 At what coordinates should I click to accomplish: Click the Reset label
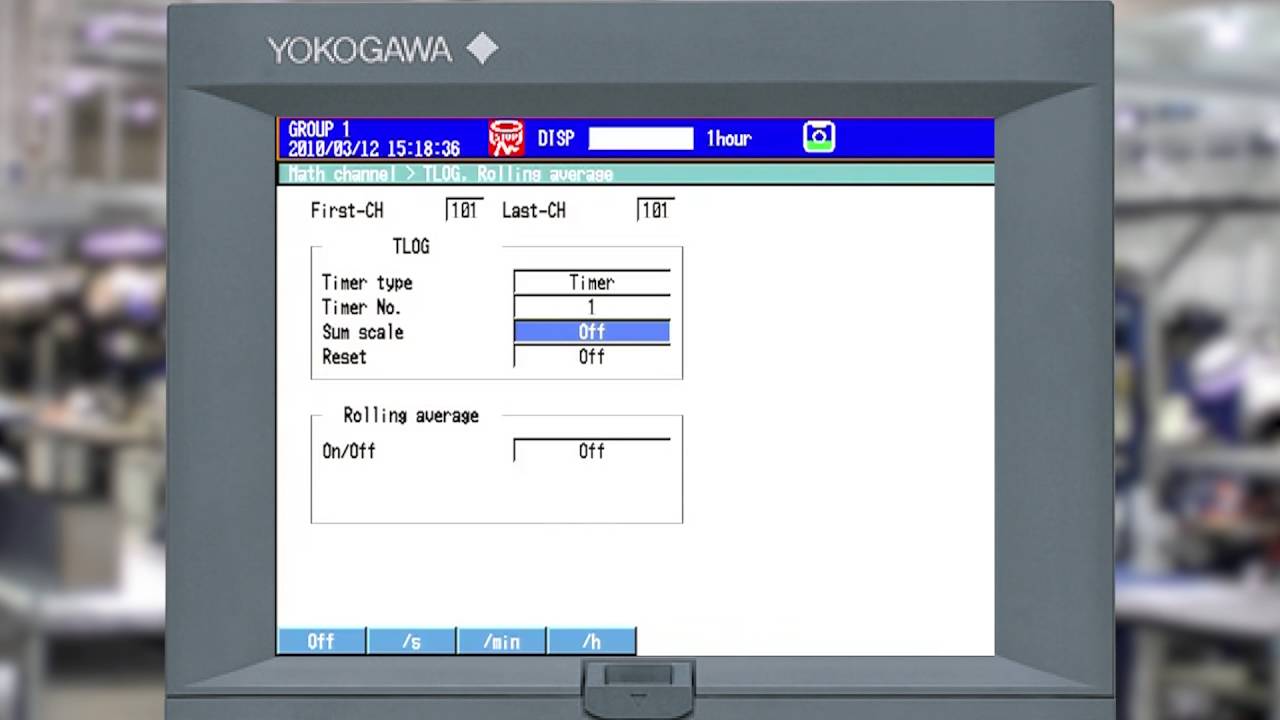click(x=344, y=356)
